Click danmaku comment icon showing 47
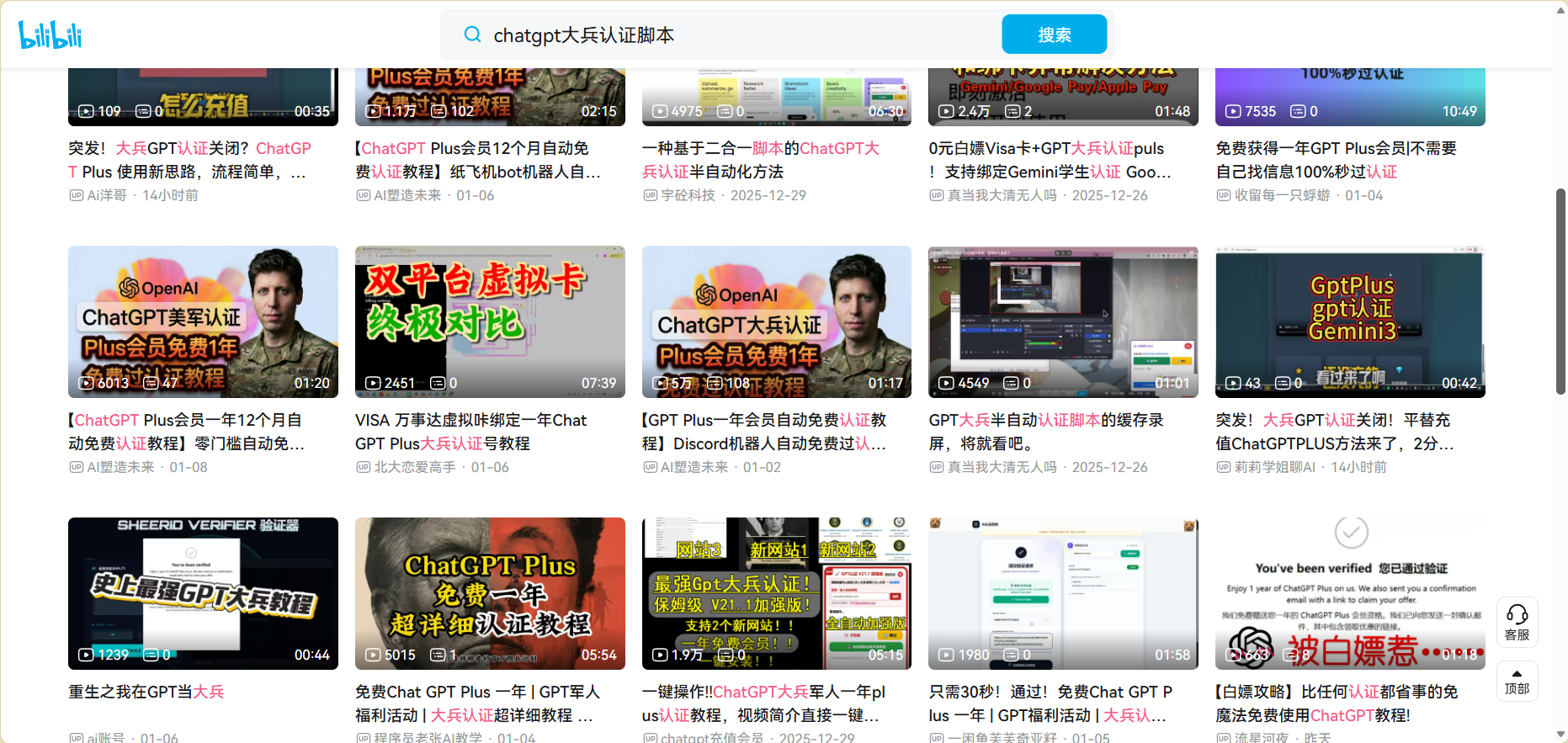The width and height of the screenshot is (1568, 743). [150, 383]
